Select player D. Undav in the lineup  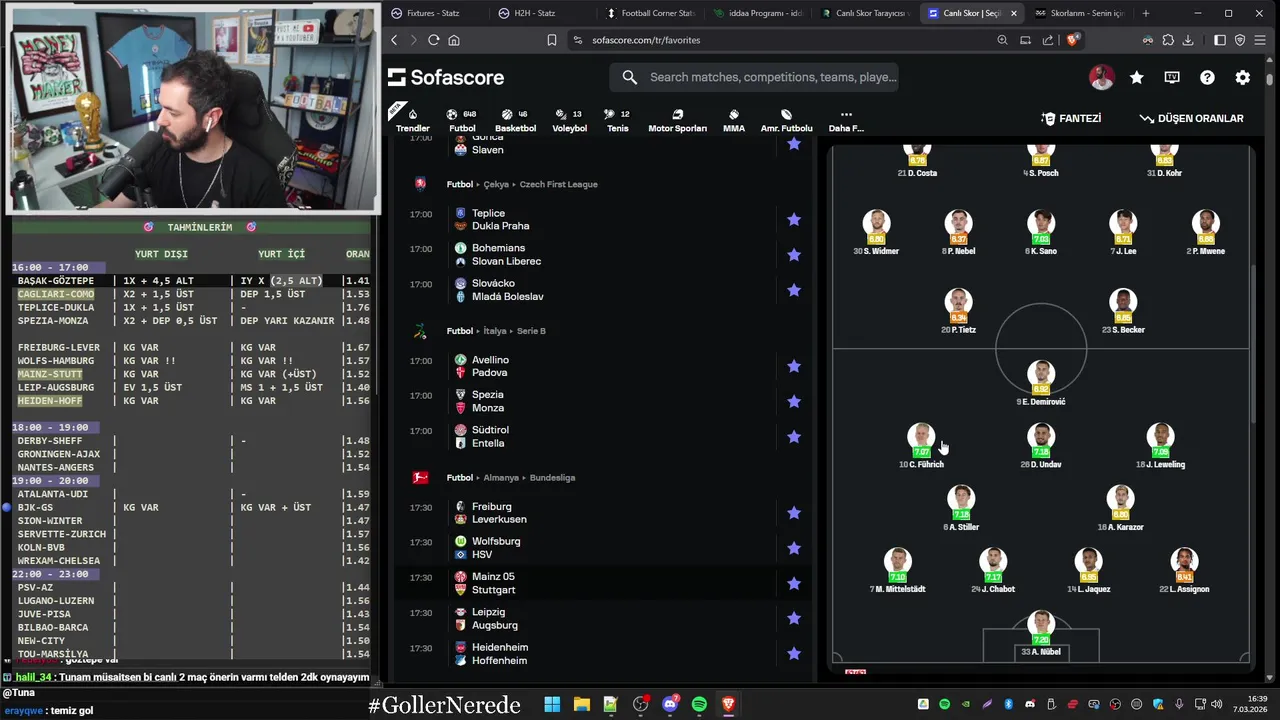coord(1041,446)
